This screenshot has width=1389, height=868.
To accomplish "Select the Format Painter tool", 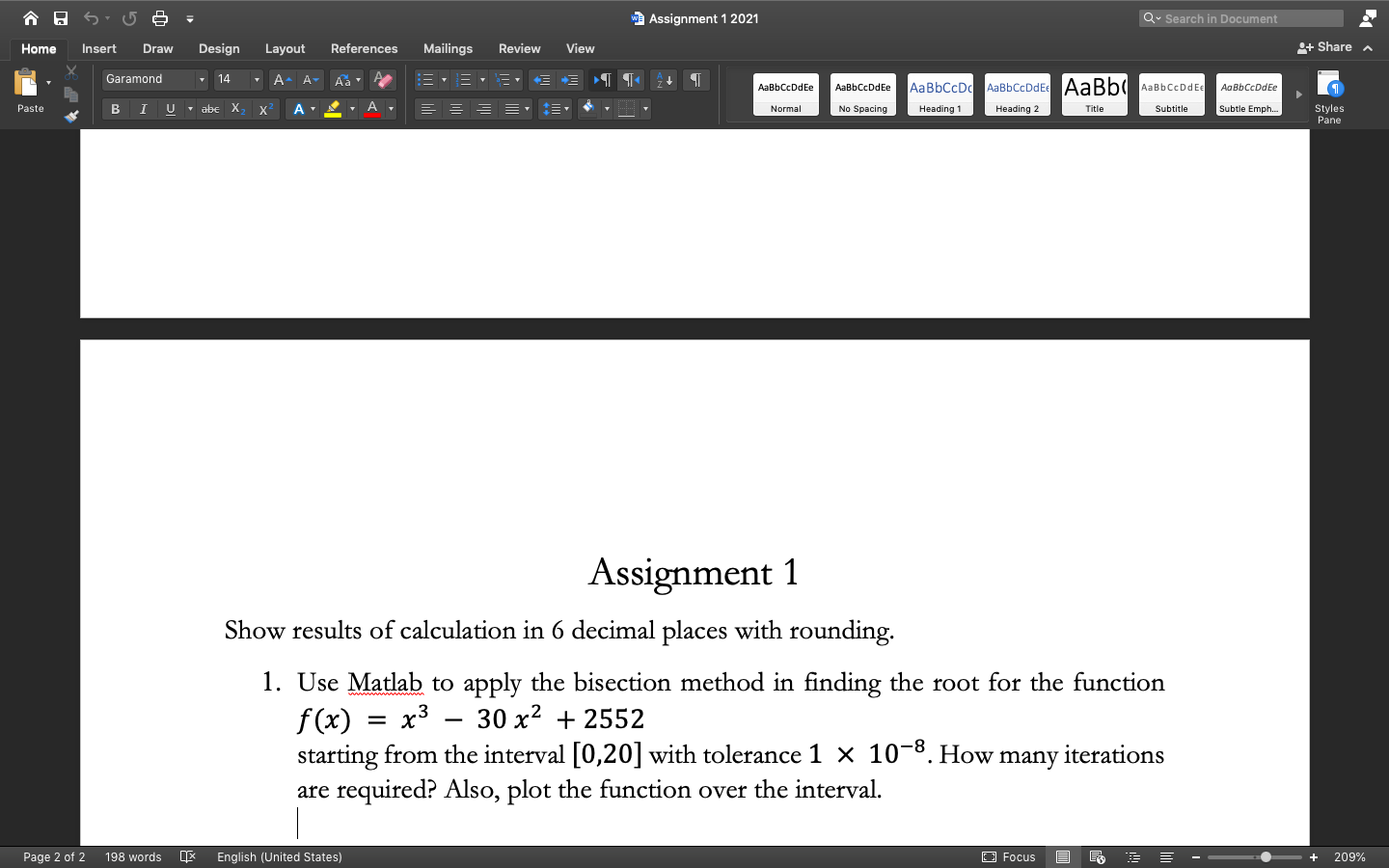I will 70,117.
